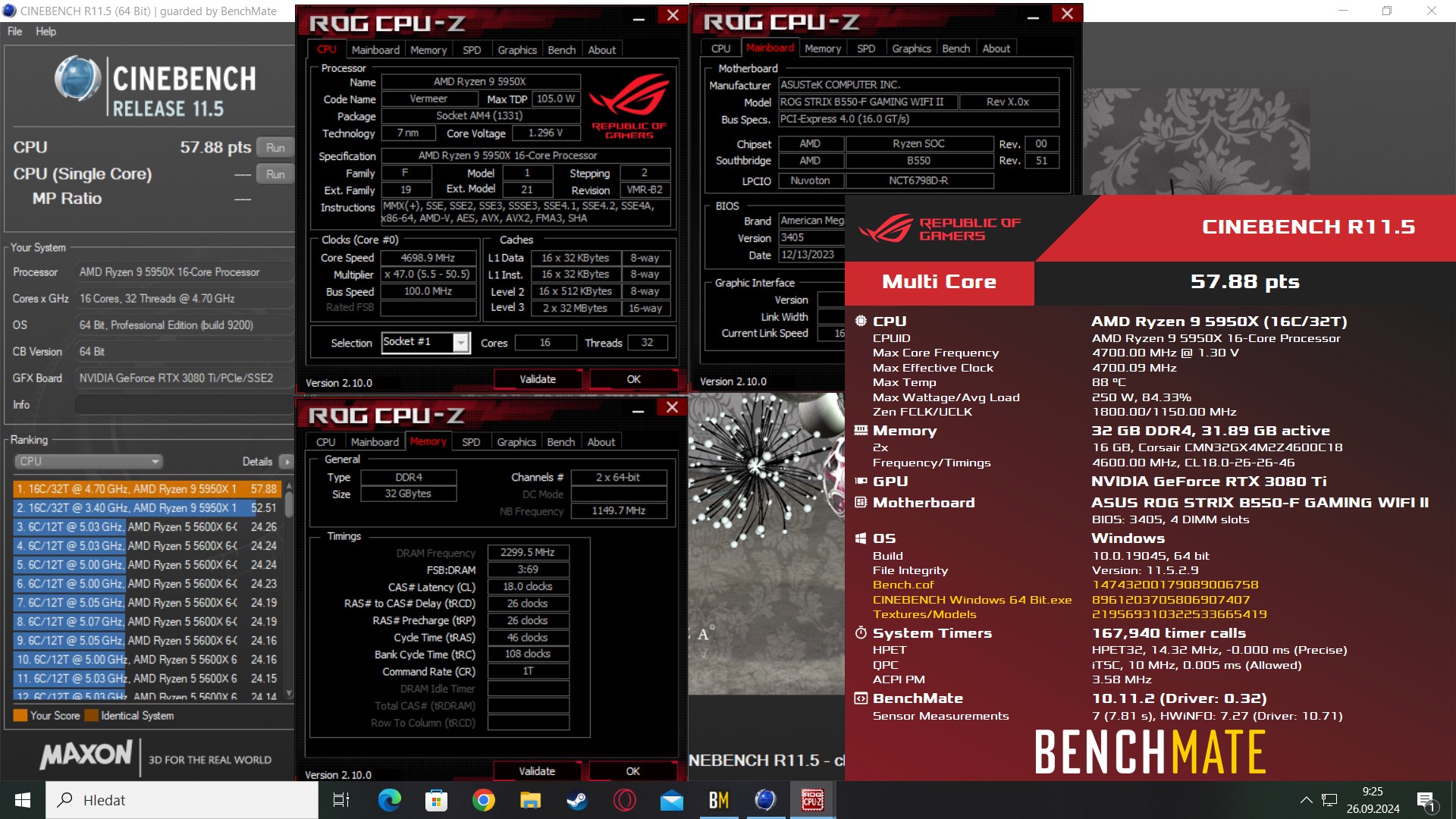1456x819 pixels.
Task: Switch to ROG CPU-Z taskbar icon
Action: [812, 800]
